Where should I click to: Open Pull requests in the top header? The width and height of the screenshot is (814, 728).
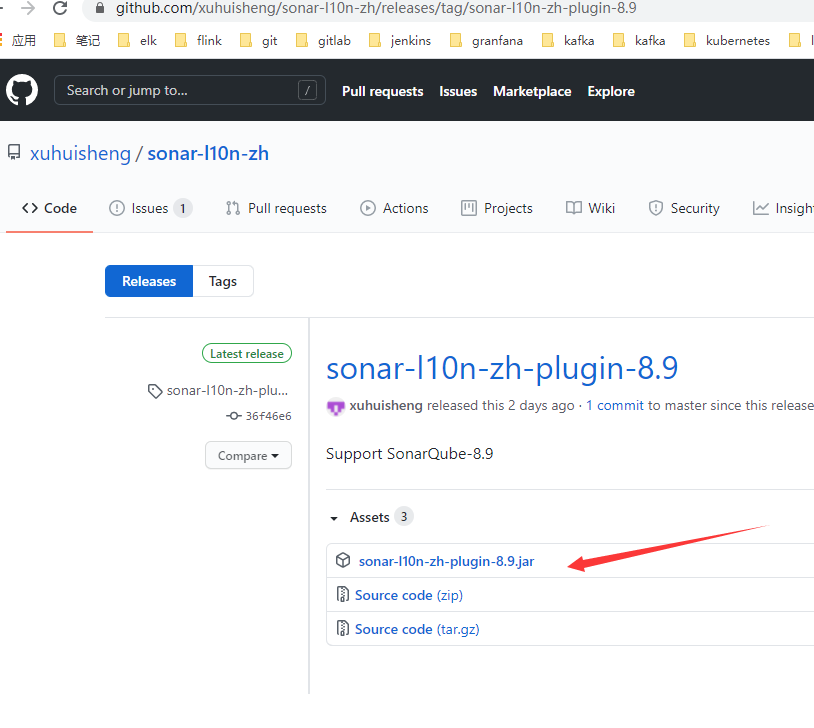(383, 91)
